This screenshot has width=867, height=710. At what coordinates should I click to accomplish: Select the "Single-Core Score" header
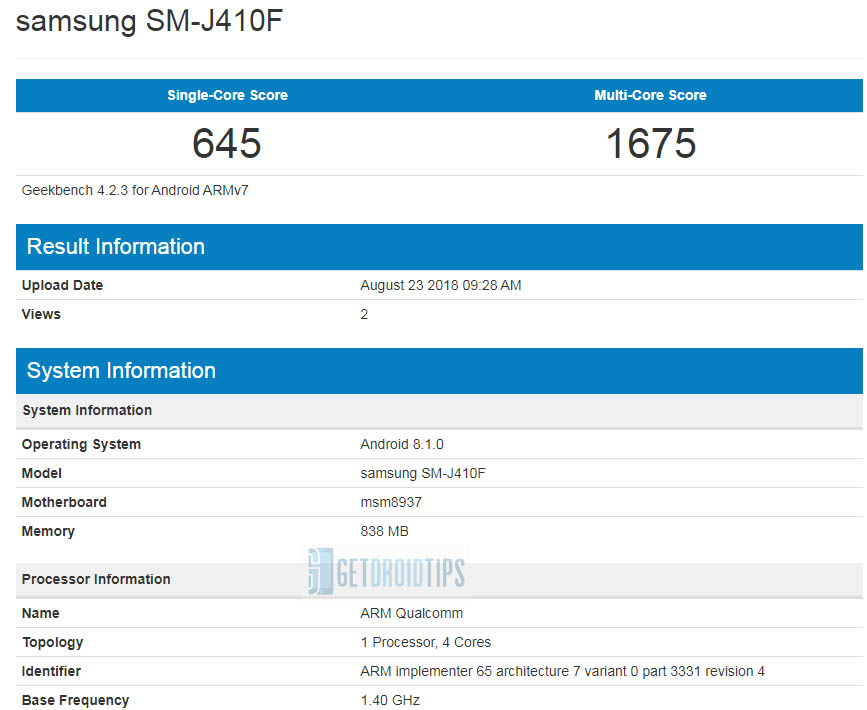[x=227, y=95]
